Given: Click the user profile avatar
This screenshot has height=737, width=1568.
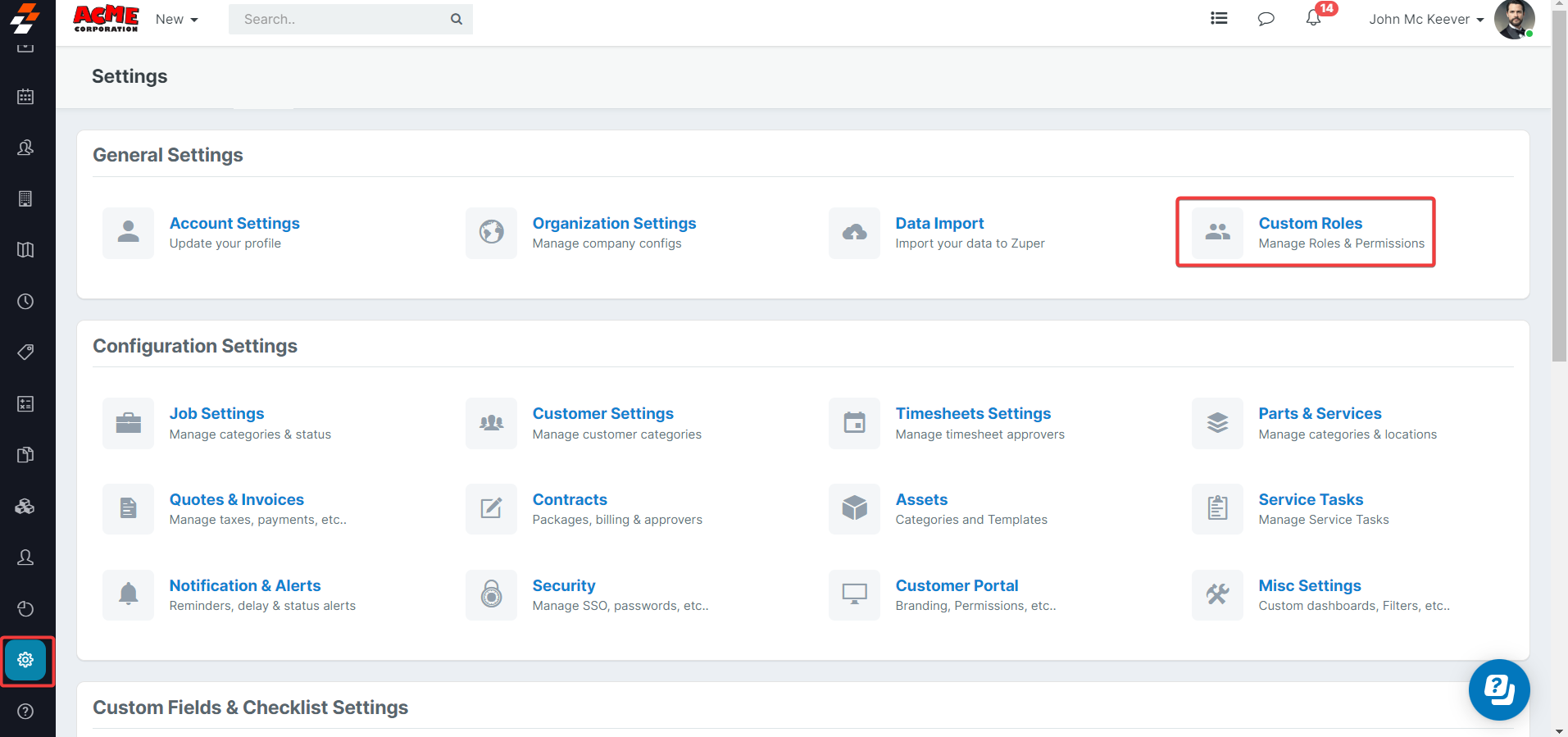Looking at the screenshot, I should (x=1513, y=19).
